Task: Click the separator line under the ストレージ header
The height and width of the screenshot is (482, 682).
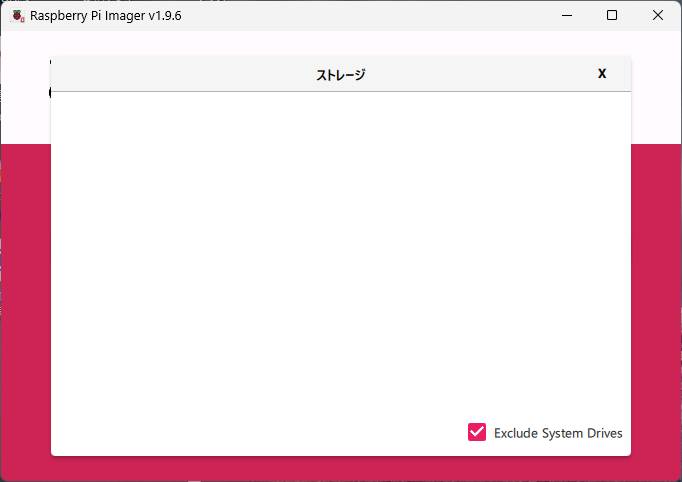Action: [340, 91]
